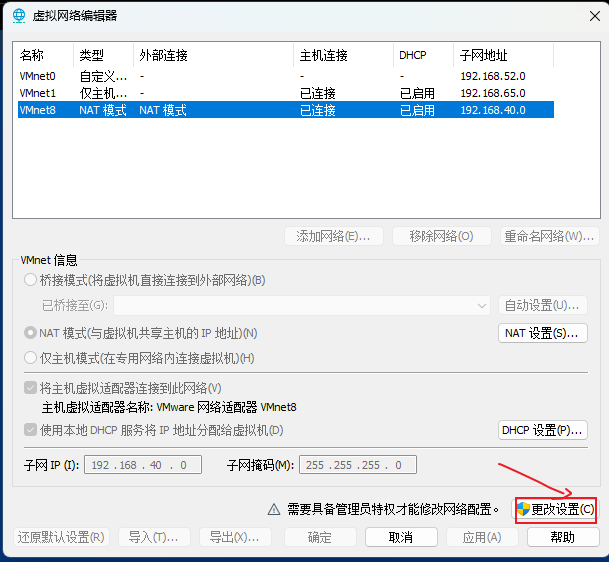This screenshot has width=609, height=562.
Task: Select 仅主机模式 radio button
Action: (x=30, y=358)
